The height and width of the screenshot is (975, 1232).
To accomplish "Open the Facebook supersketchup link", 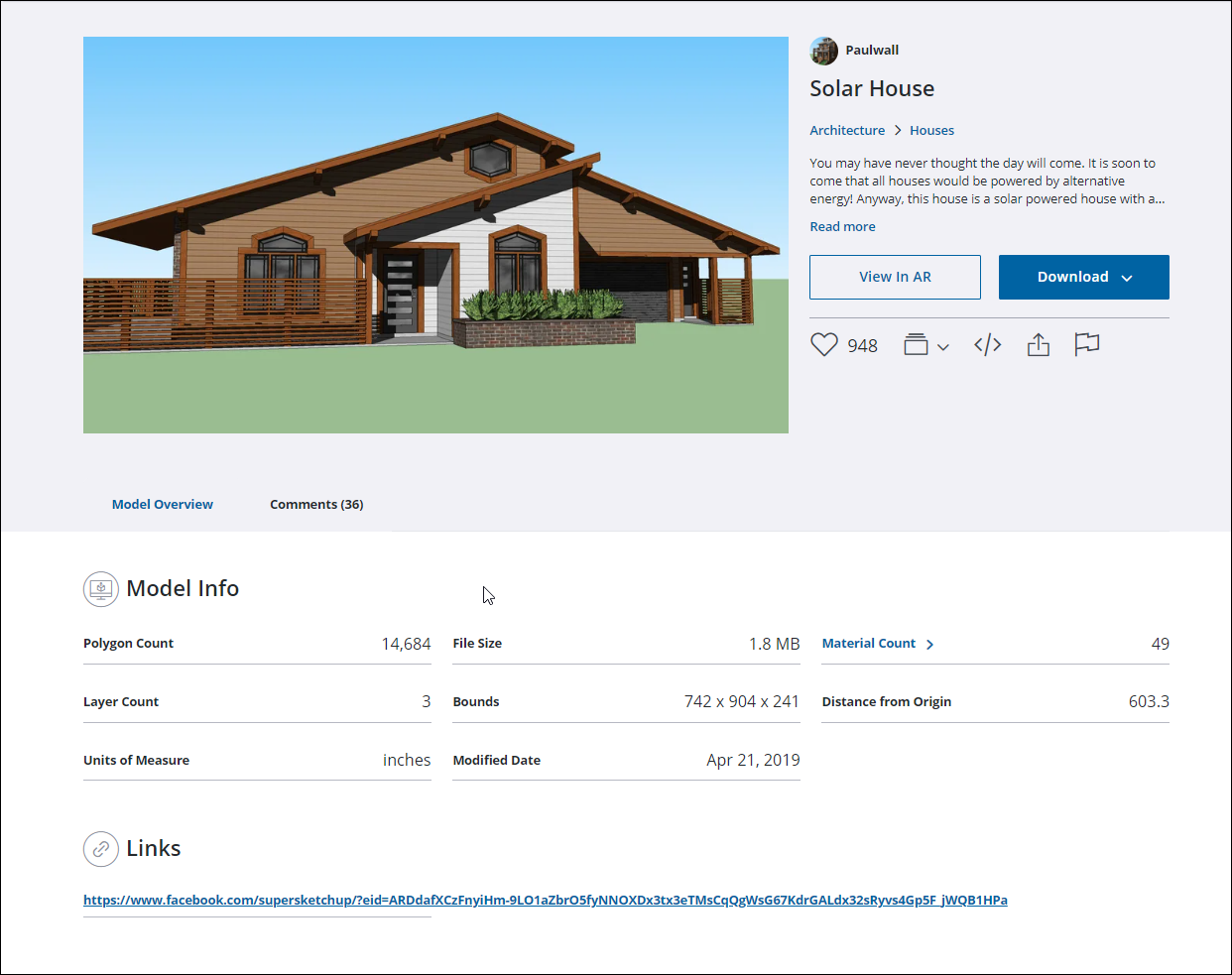I will pyautogui.click(x=545, y=901).
